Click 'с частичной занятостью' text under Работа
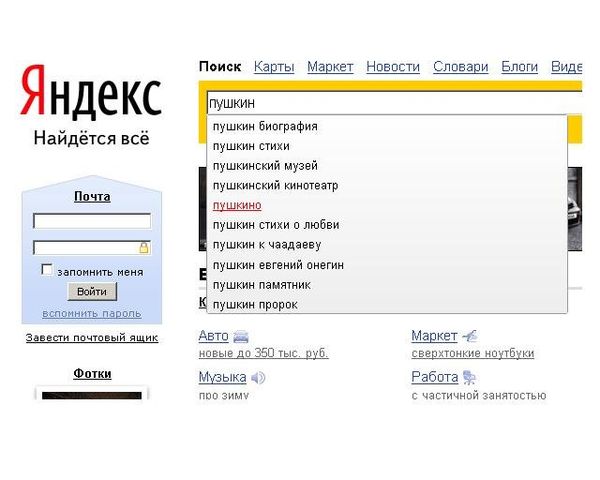This screenshot has height=480, width=600. coord(479,395)
